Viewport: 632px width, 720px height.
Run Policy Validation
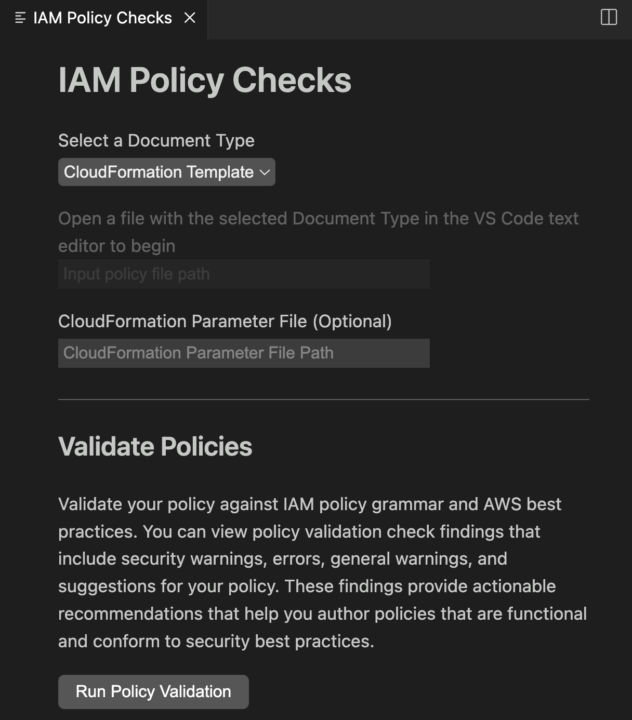coord(153,692)
